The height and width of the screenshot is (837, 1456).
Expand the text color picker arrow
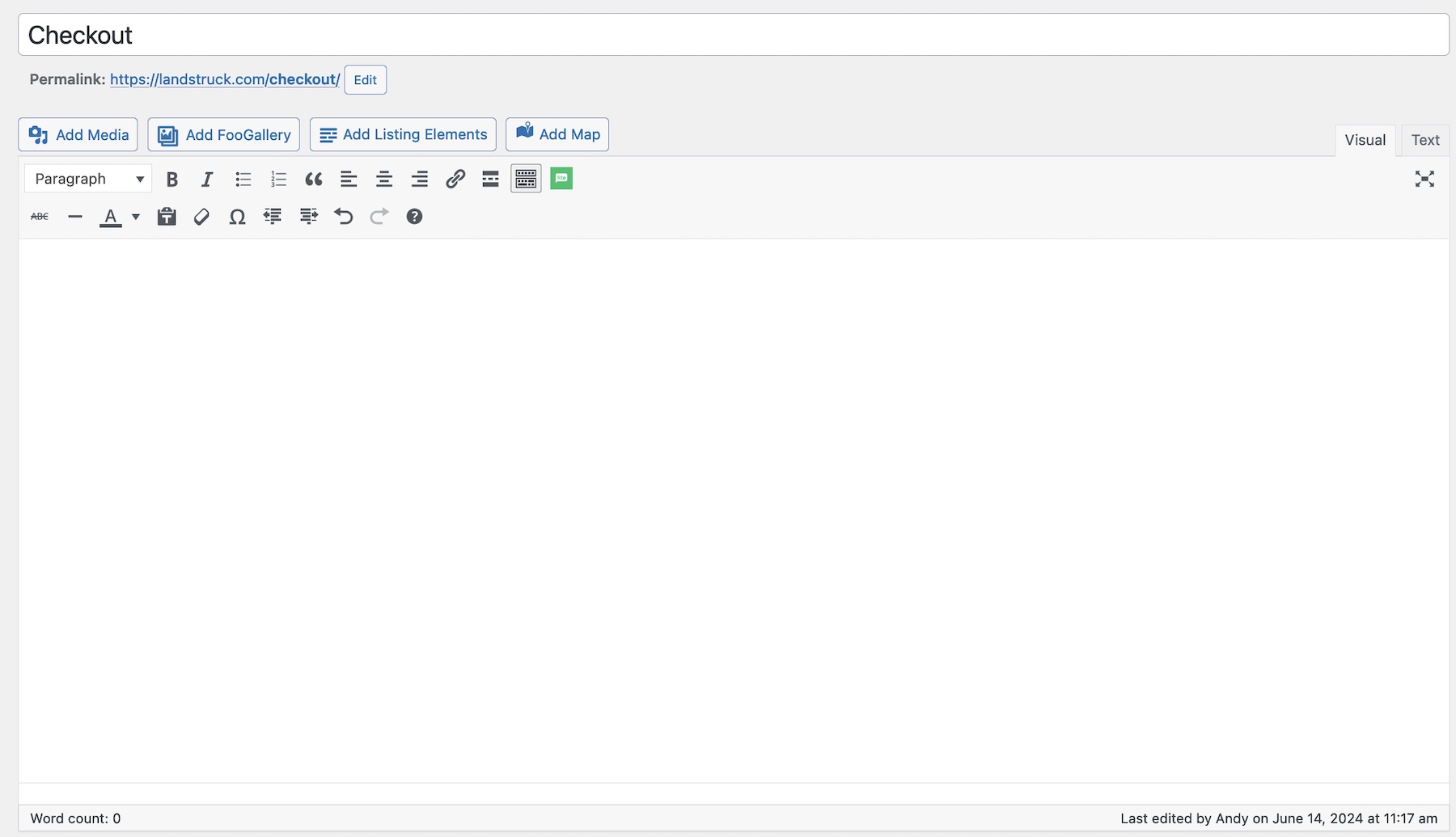(136, 217)
